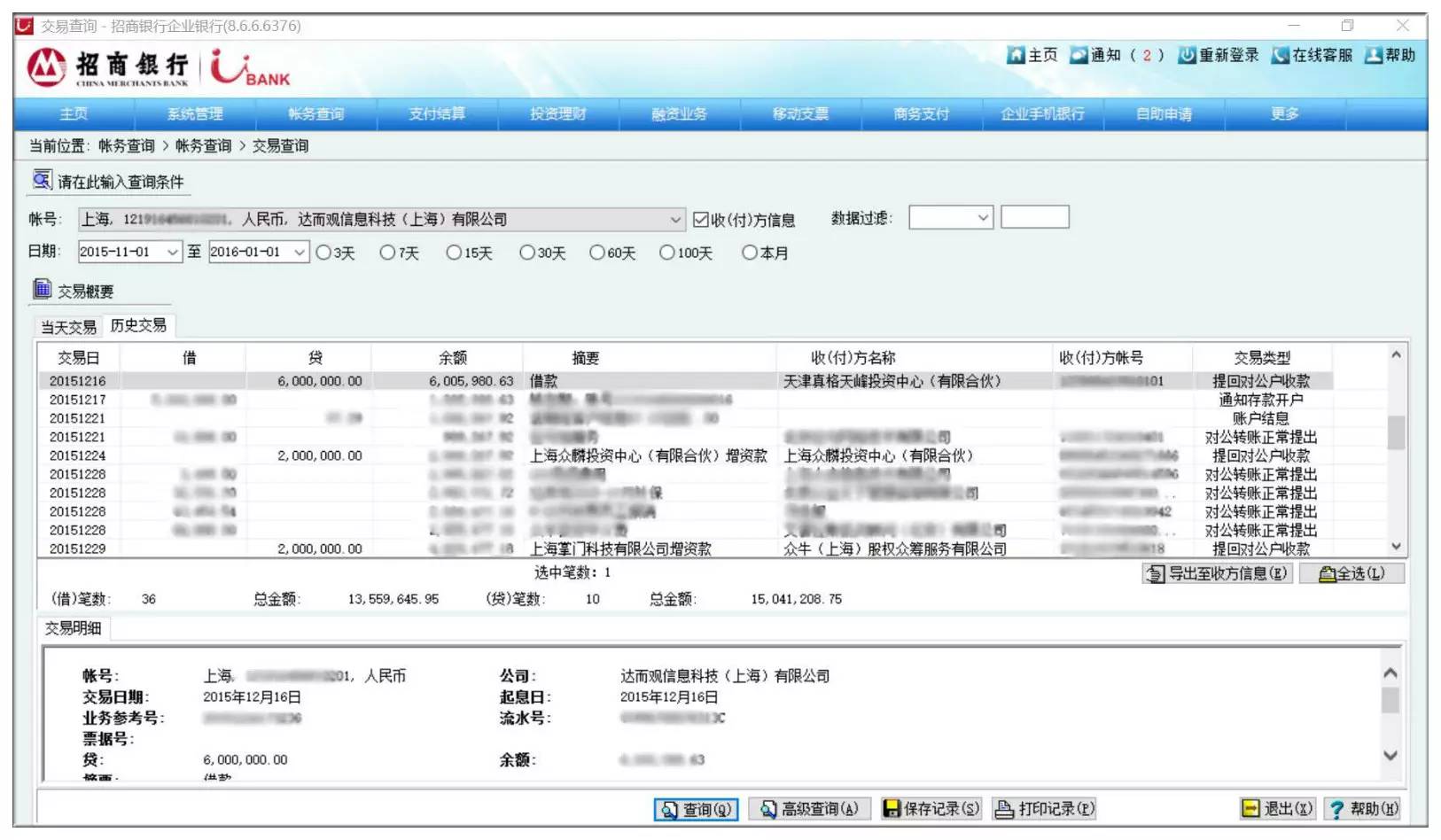
Task: Open the 自助申请 menu
Action: tap(1164, 113)
